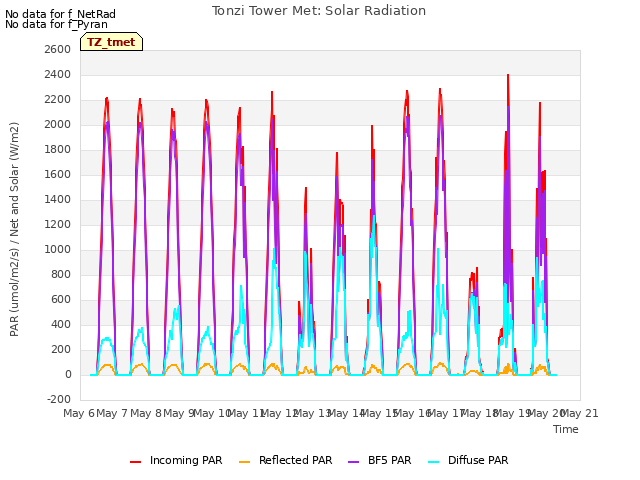Click the 'No data for f_NetRad' message

coord(60,14)
